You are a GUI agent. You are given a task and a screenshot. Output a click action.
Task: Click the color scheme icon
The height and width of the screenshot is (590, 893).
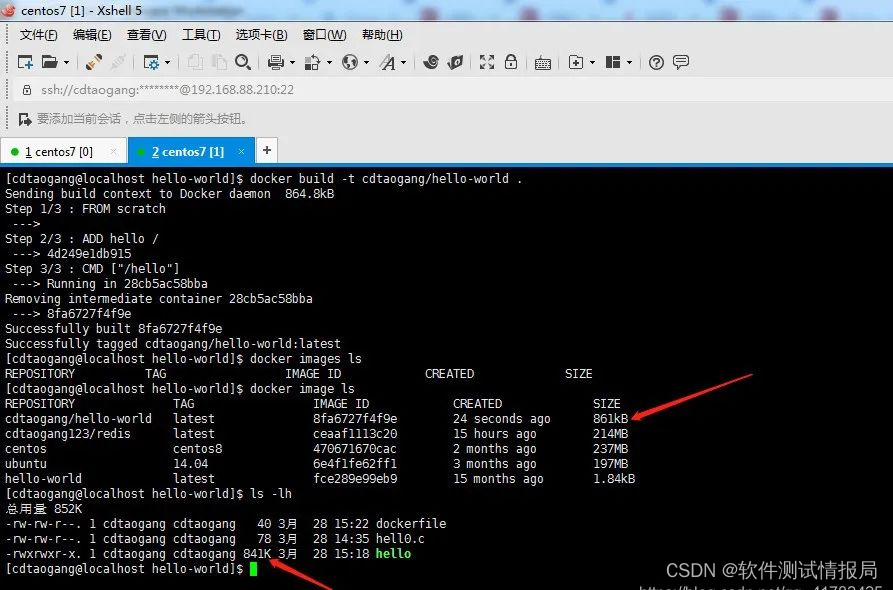(312, 62)
